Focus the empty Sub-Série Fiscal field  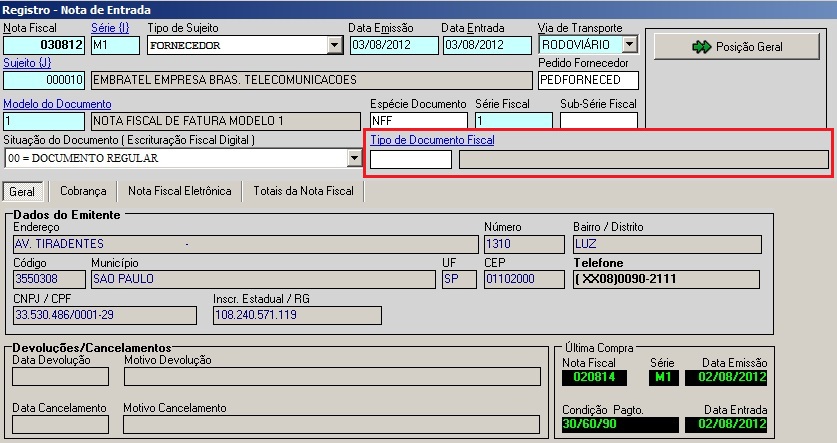pos(598,121)
